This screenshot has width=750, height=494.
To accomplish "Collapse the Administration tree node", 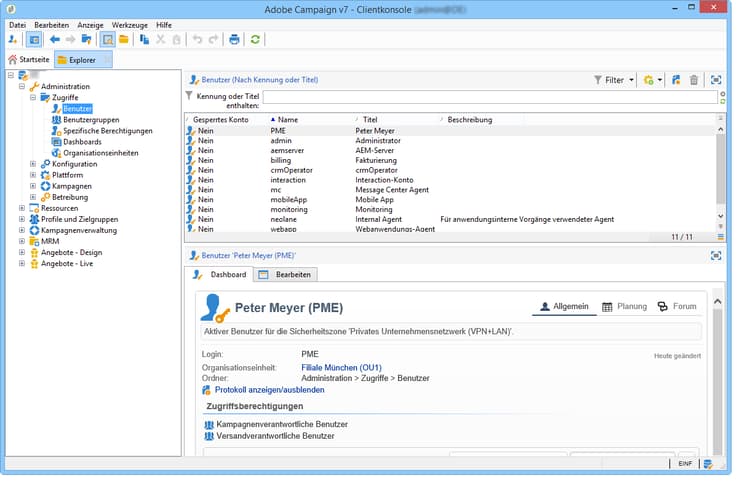I will point(22,87).
